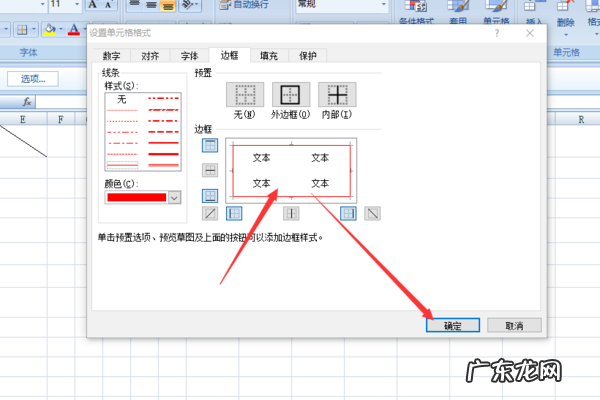600x400 pixels.
Task: Close the 设置单元格格式 dialog
Action: click(x=530, y=33)
